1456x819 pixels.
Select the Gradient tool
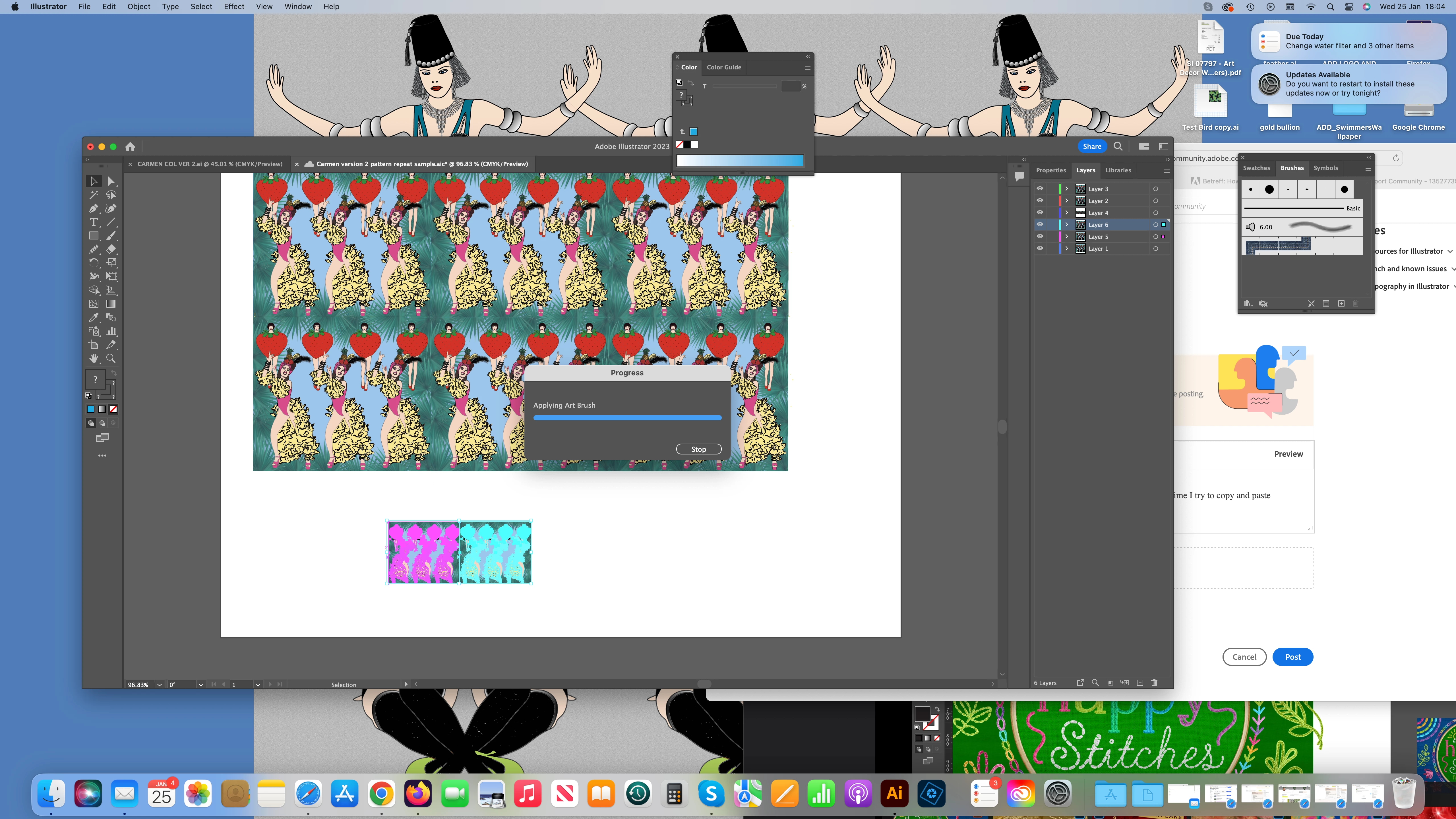(111, 304)
